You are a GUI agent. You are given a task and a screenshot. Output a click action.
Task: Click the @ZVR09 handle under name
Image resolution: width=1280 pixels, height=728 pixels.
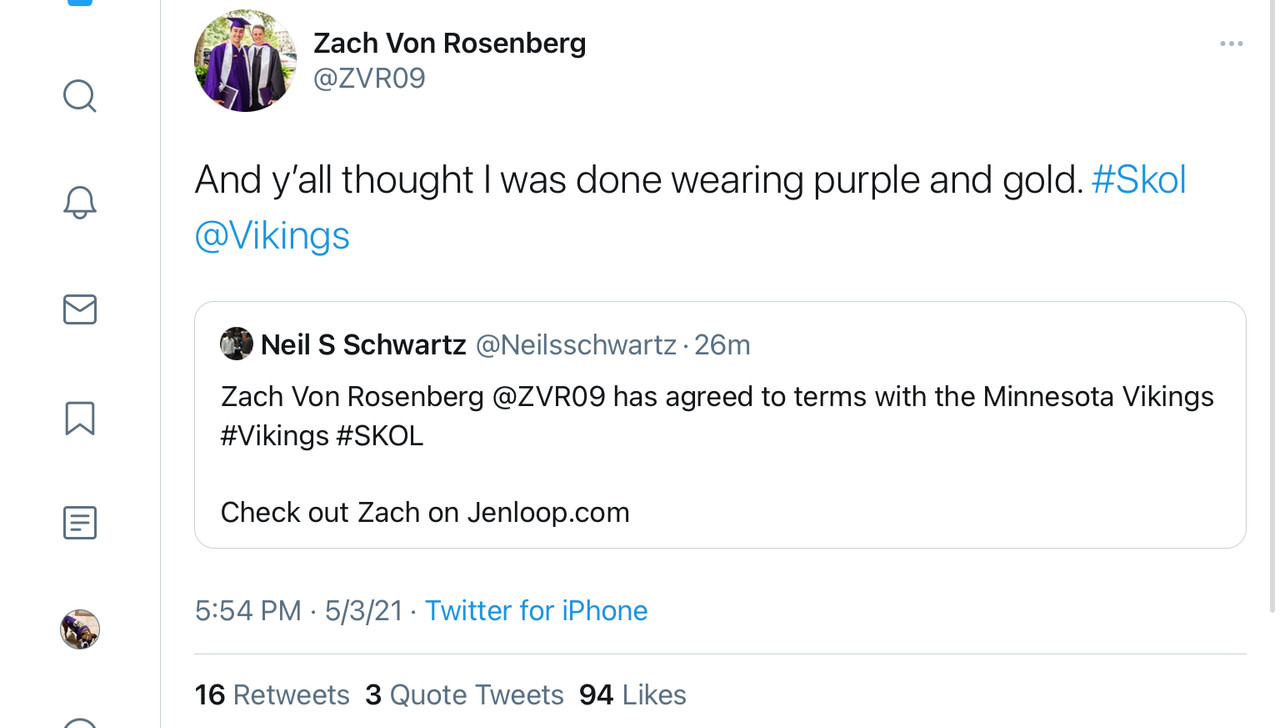click(369, 79)
